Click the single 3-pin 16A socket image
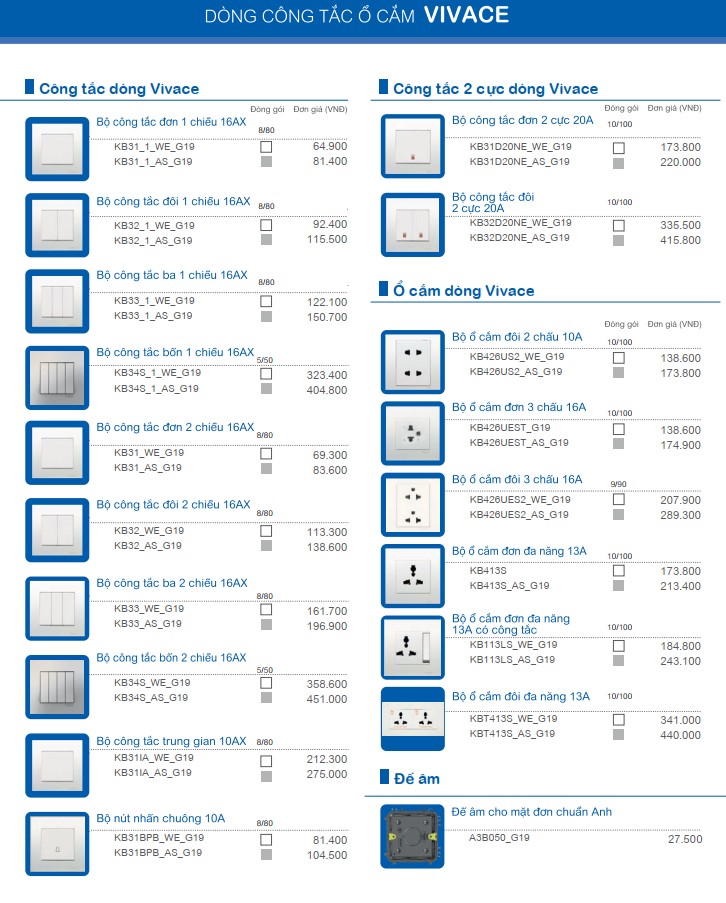Image resolution: width=726 pixels, height=903 pixels. (413, 433)
